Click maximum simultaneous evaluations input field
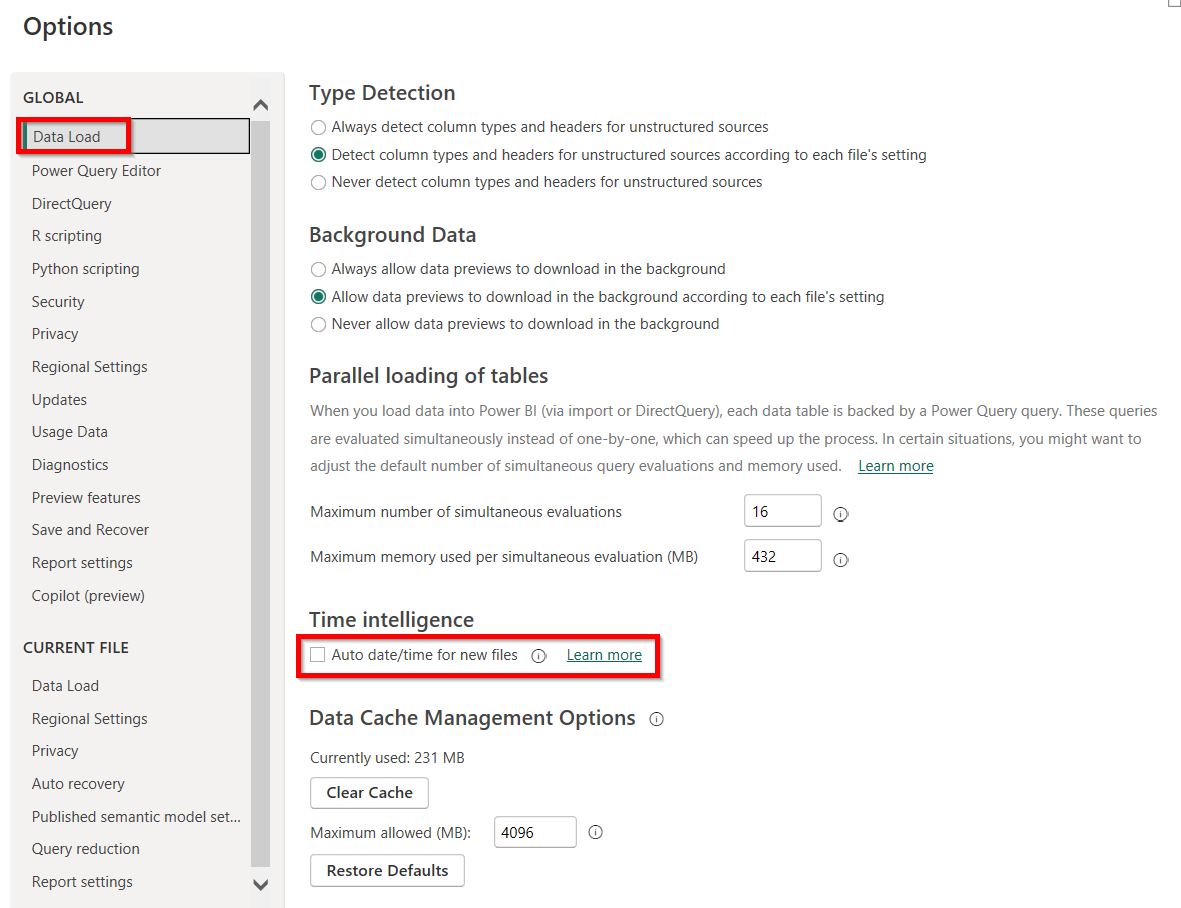Viewport: 1181px width, 908px height. click(x=783, y=511)
